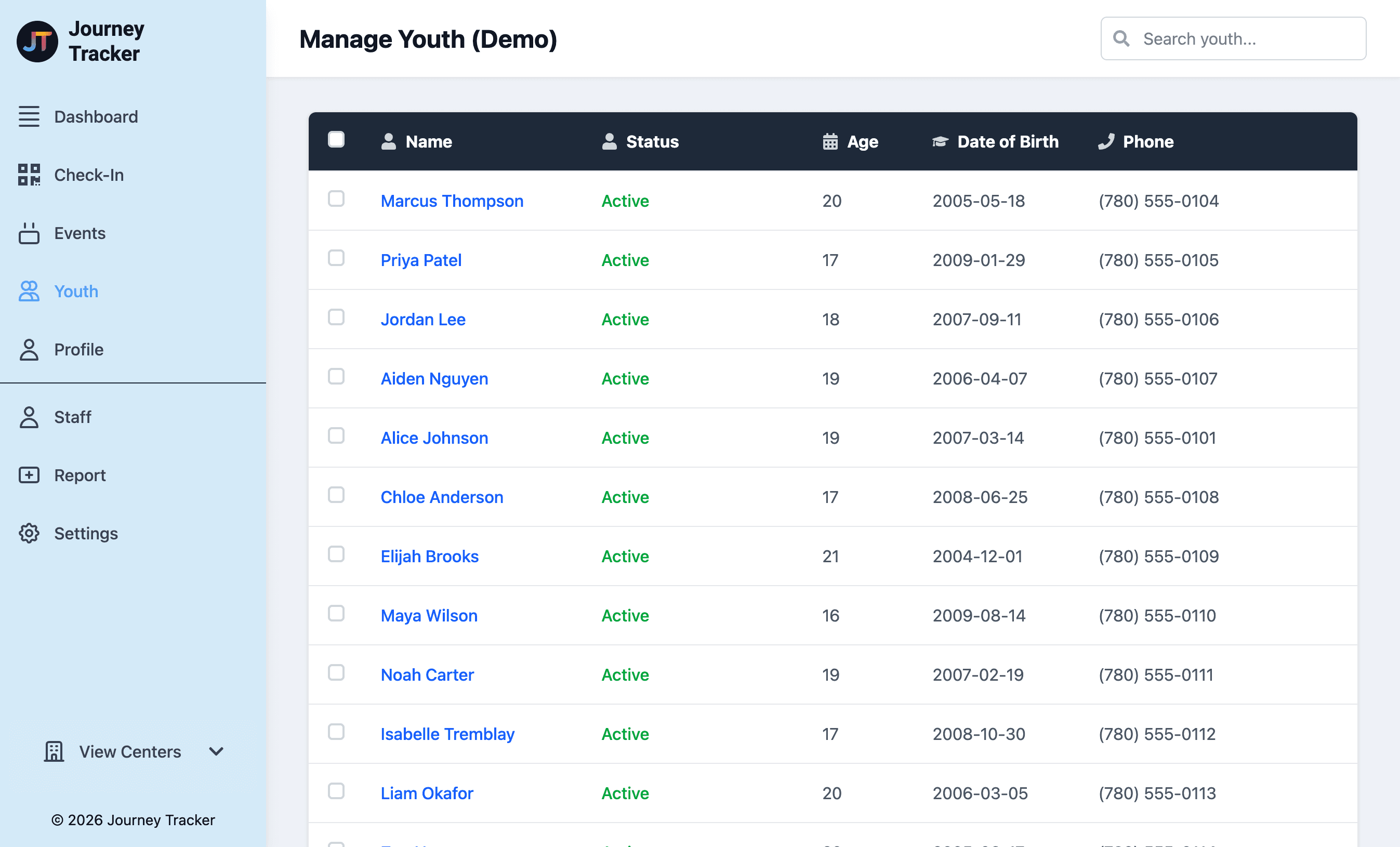The height and width of the screenshot is (847, 1400).
Task: Open Noah Carter's record
Action: pyautogui.click(x=427, y=675)
